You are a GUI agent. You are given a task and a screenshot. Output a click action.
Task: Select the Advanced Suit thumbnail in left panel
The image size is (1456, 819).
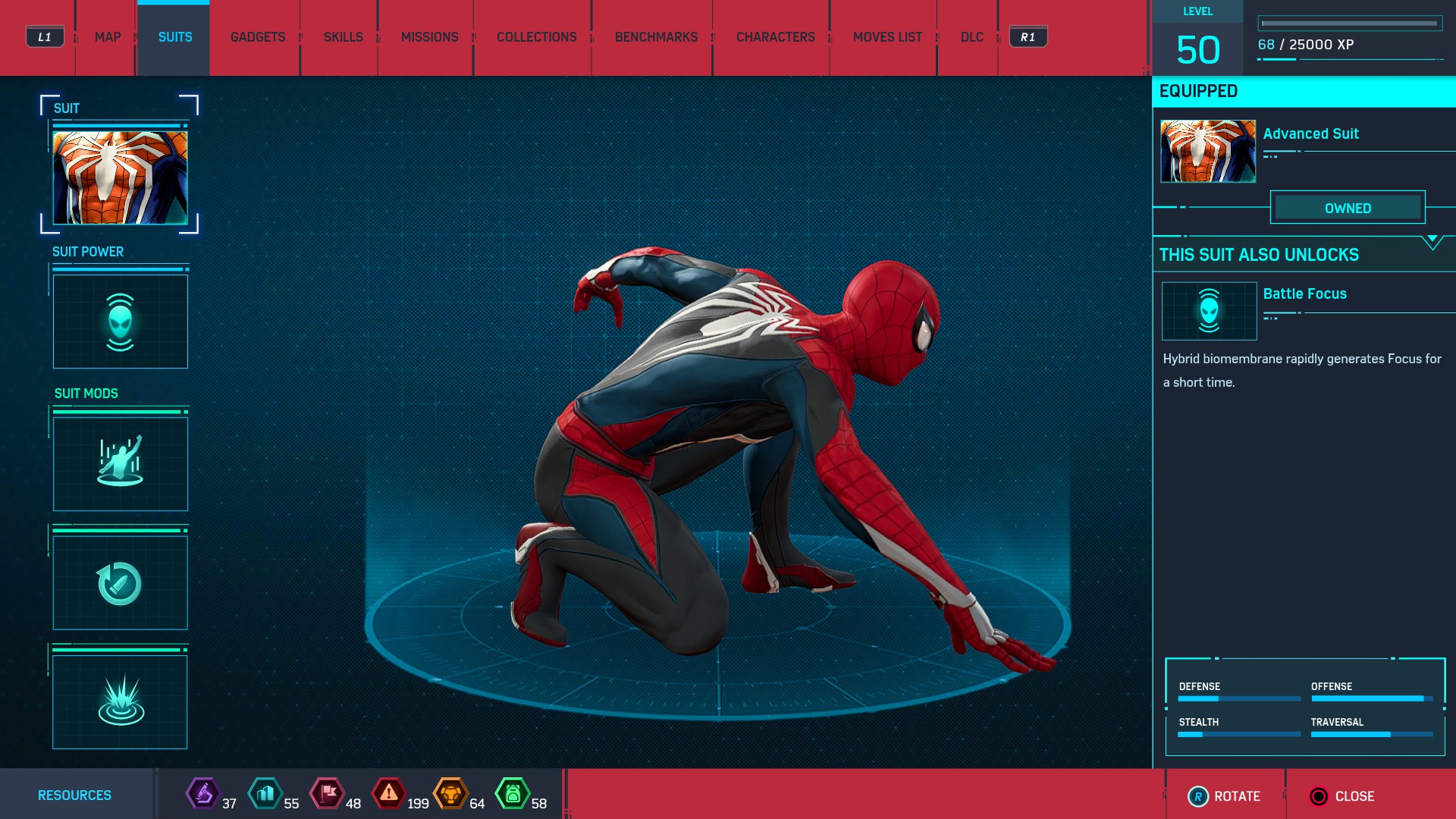click(120, 177)
